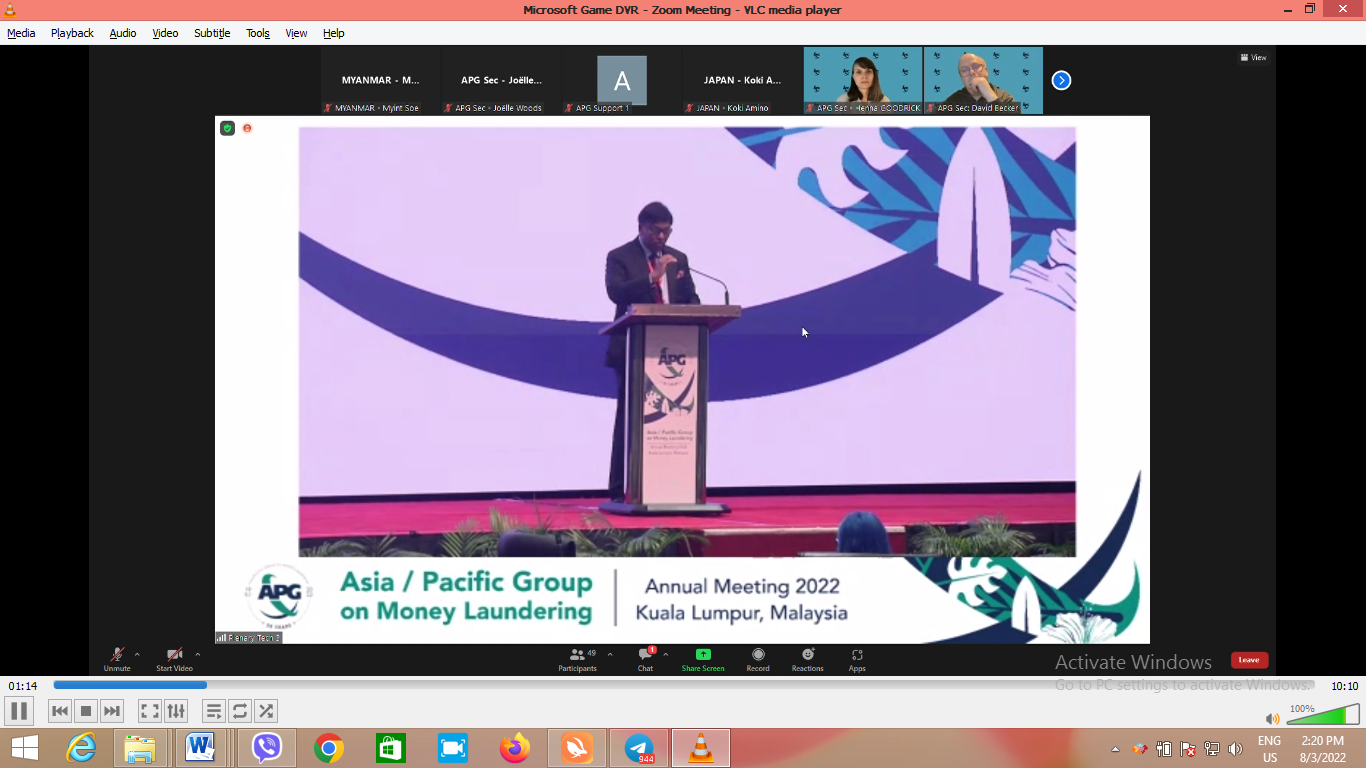
Task: Skip to the previous media item
Action: point(60,711)
